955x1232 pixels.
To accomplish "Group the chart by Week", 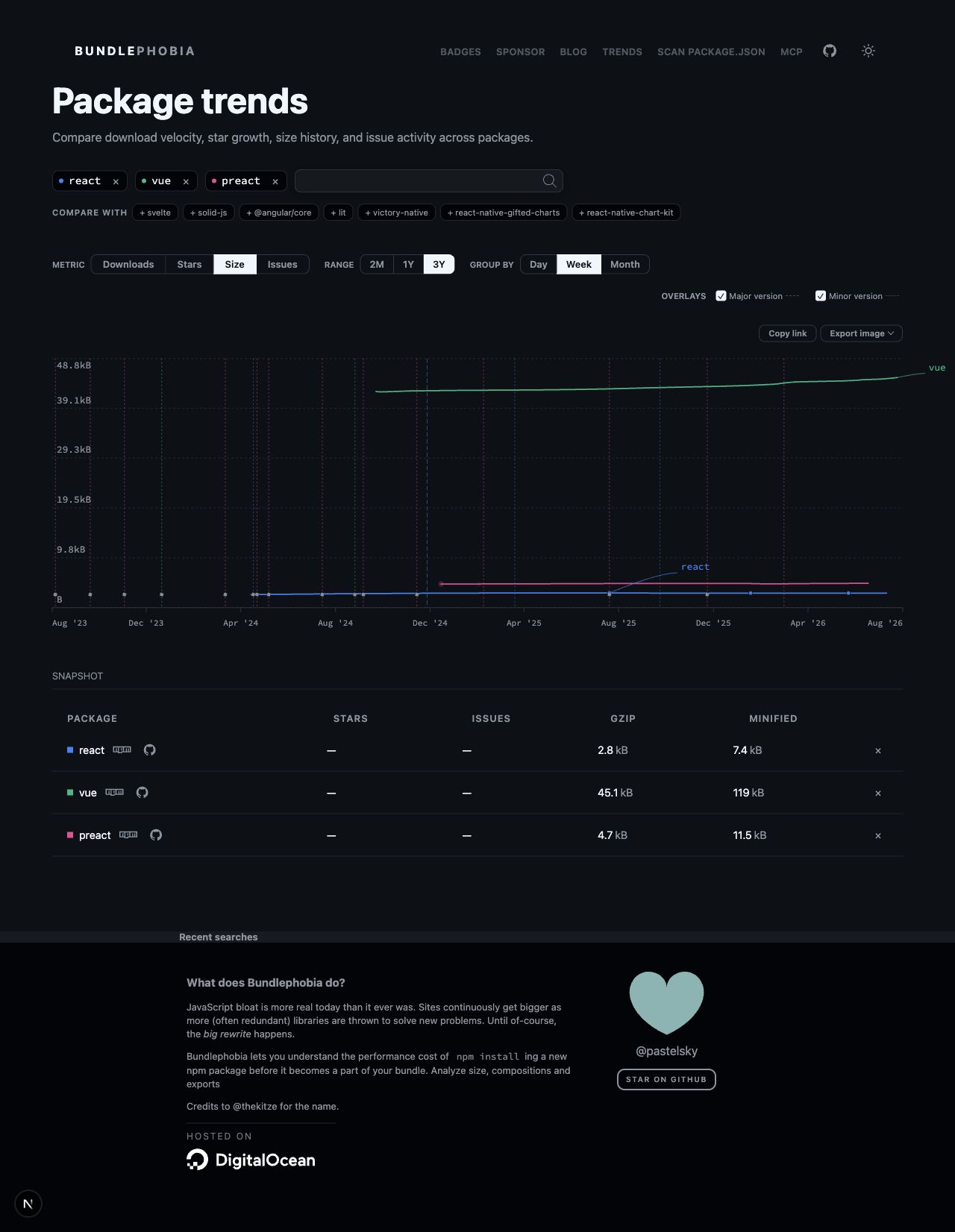I will (579, 264).
